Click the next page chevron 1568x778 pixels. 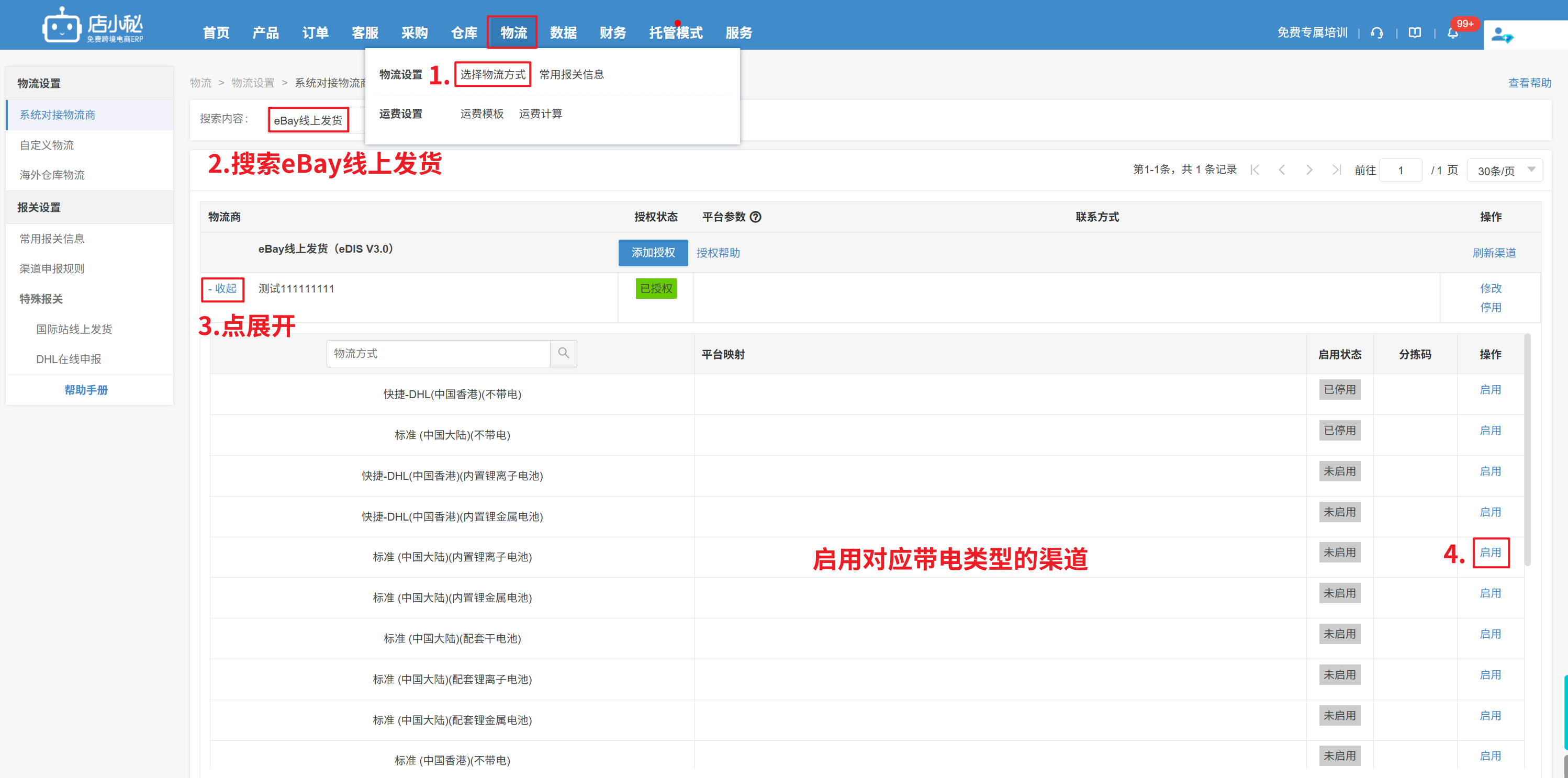[1309, 171]
